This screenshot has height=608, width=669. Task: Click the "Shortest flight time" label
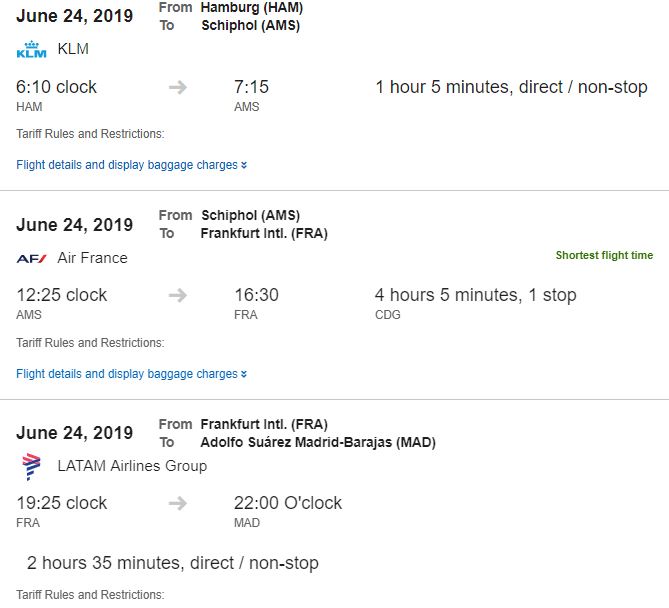click(604, 256)
